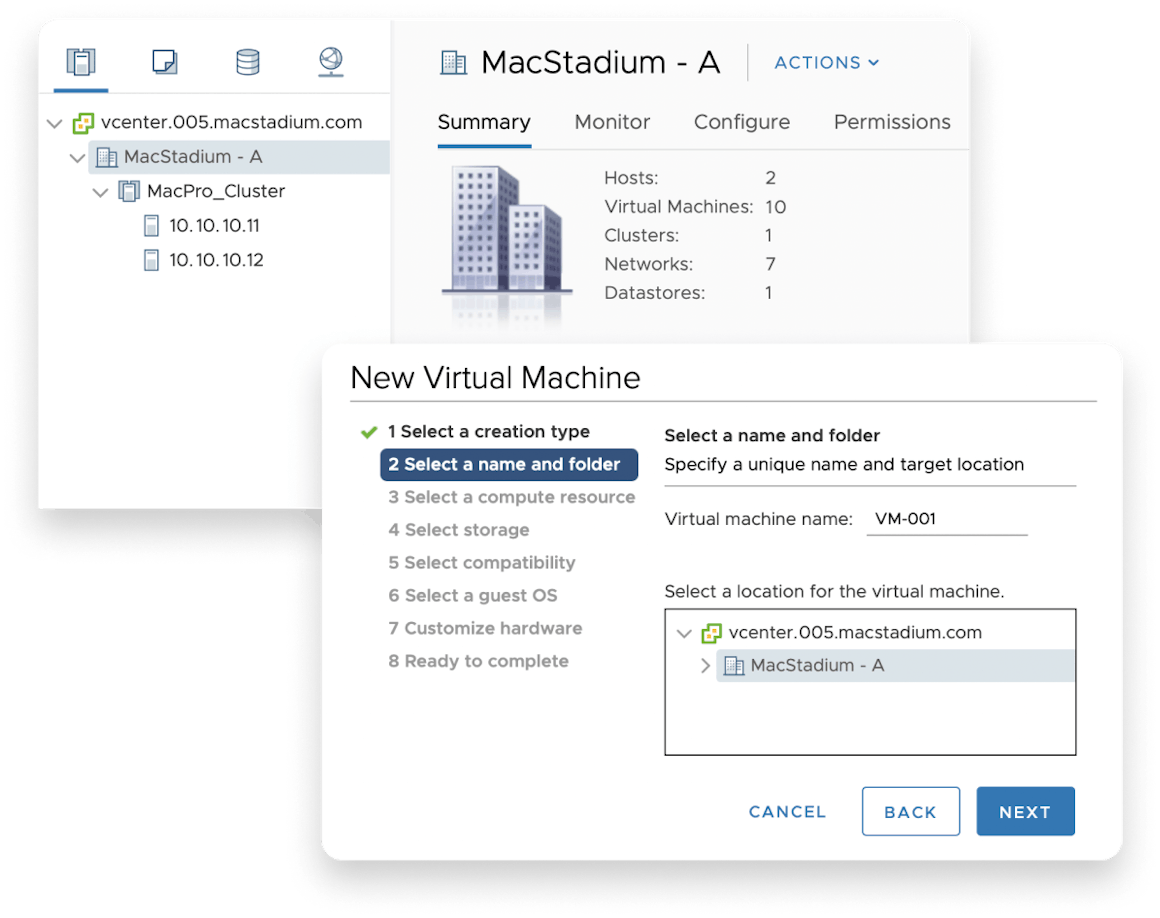The height and width of the screenshot is (918, 1160).
Task: Go to step 5 Select compatibility
Action: pos(482,563)
